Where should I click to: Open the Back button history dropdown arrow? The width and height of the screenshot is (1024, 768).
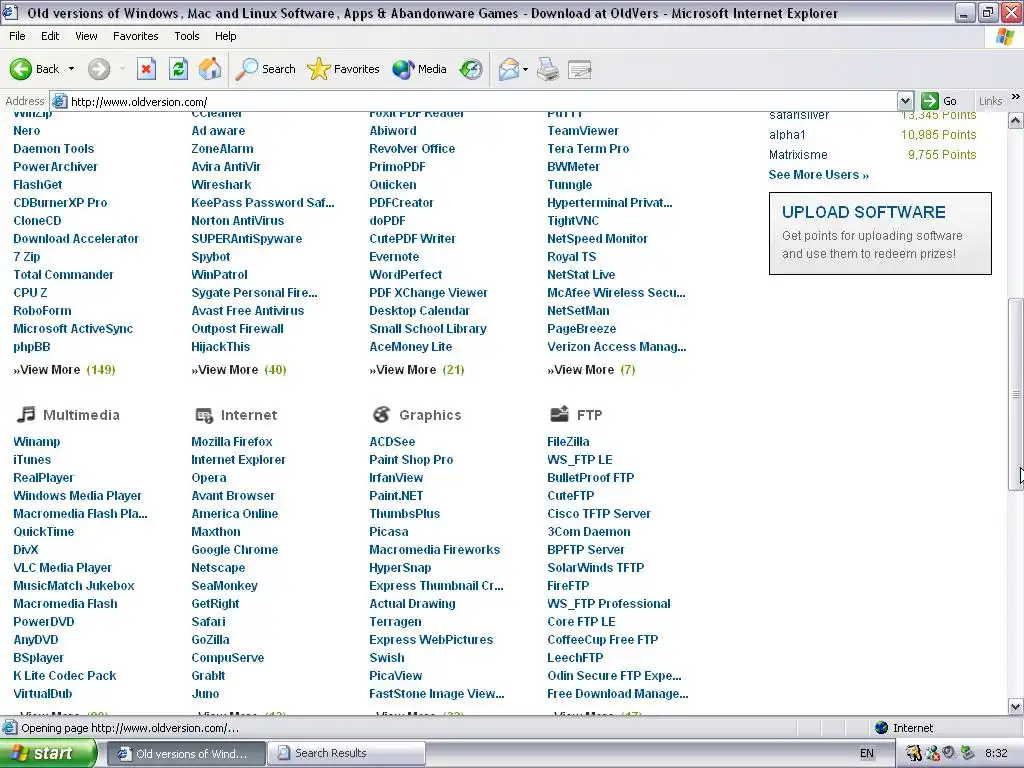71,69
